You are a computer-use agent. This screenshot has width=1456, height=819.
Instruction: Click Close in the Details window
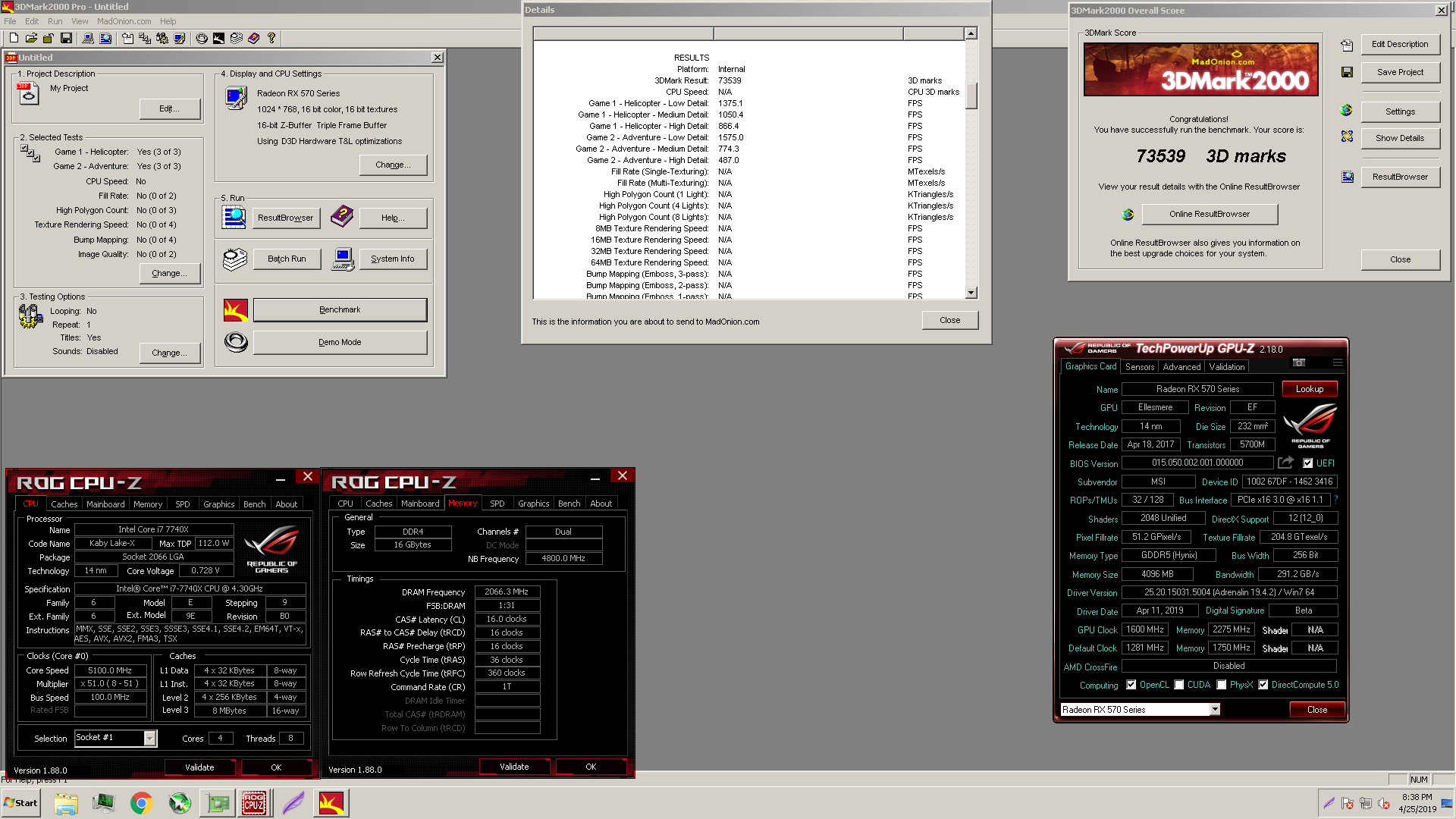point(949,321)
